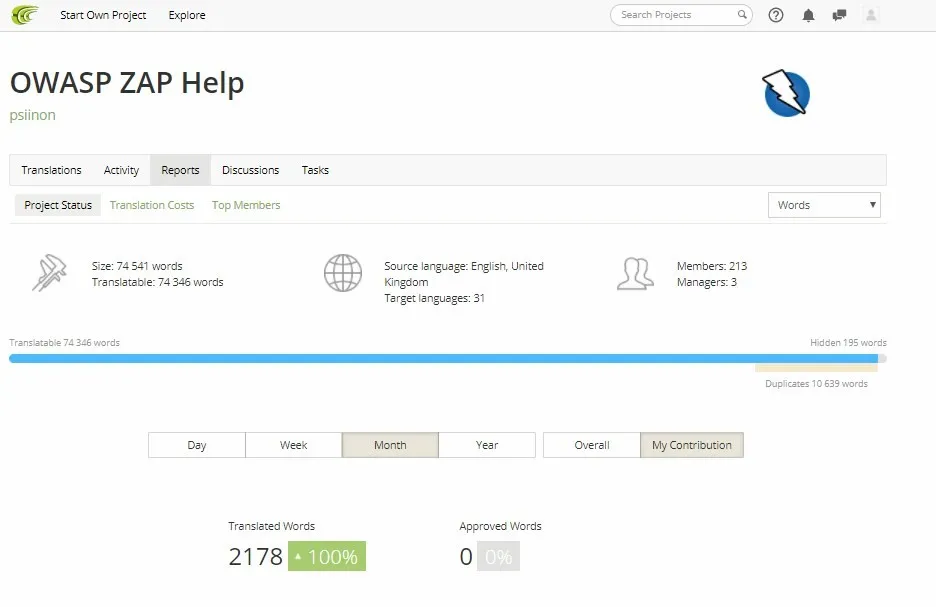Switch to Overall statistics
This screenshot has height=607, width=936.
click(592, 445)
